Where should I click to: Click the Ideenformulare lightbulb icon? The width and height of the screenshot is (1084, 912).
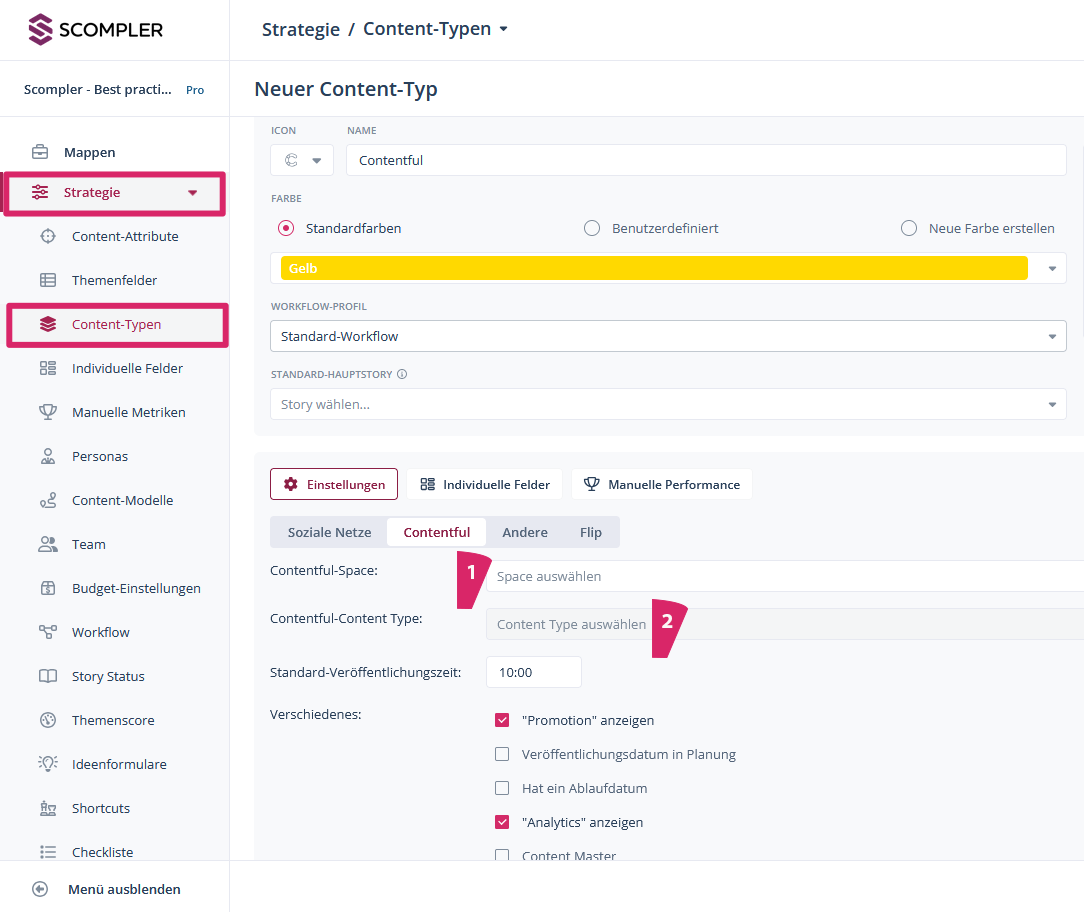click(x=48, y=765)
